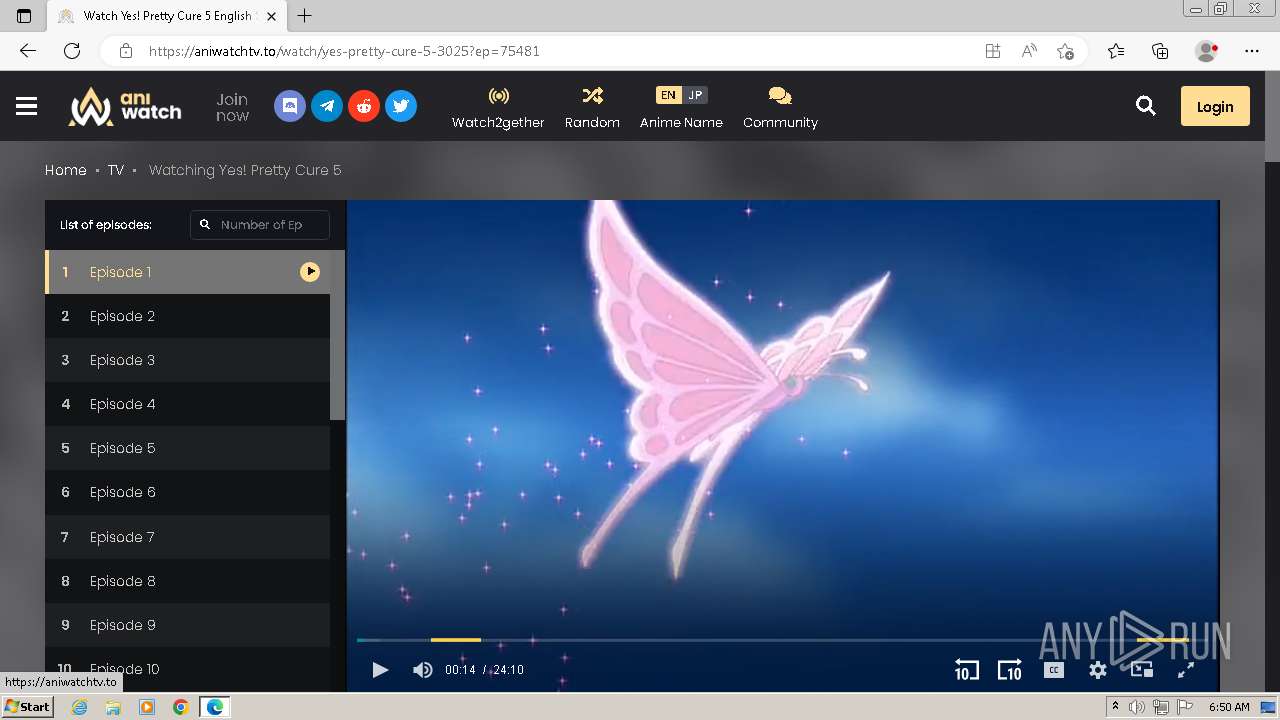1280x720 pixels.
Task: Open the hamburger site menu
Action: pyautogui.click(x=27, y=106)
